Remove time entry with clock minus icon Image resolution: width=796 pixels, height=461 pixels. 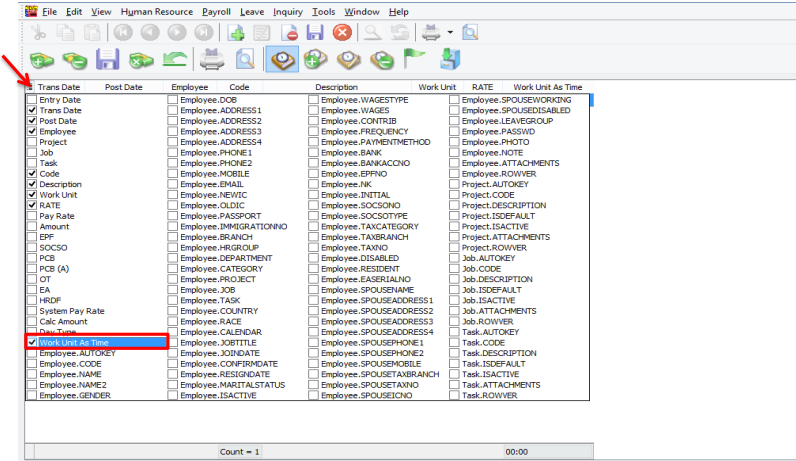(x=382, y=59)
